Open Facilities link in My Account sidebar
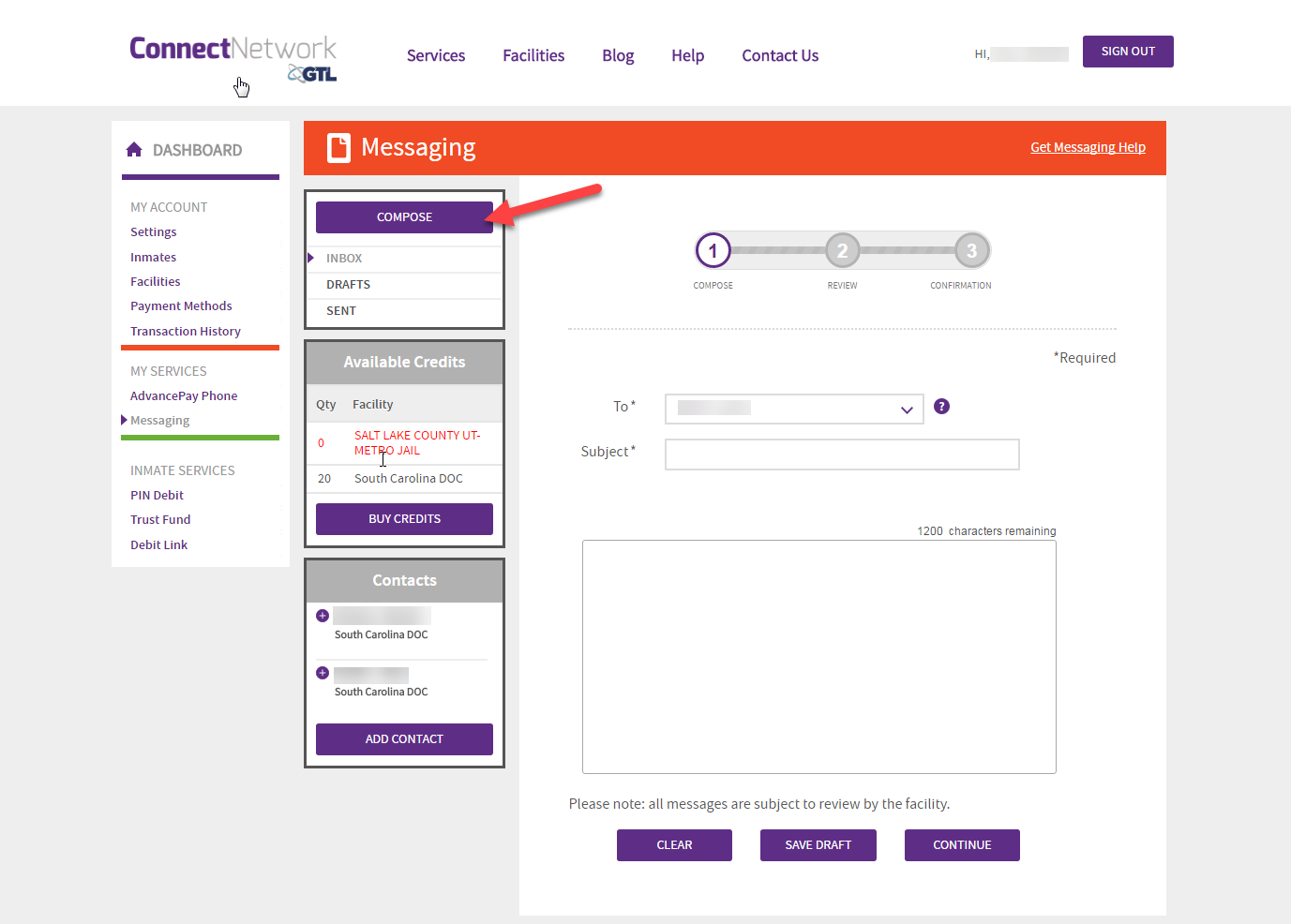Image resolution: width=1291 pixels, height=924 pixels. click(x=156, y=282)
